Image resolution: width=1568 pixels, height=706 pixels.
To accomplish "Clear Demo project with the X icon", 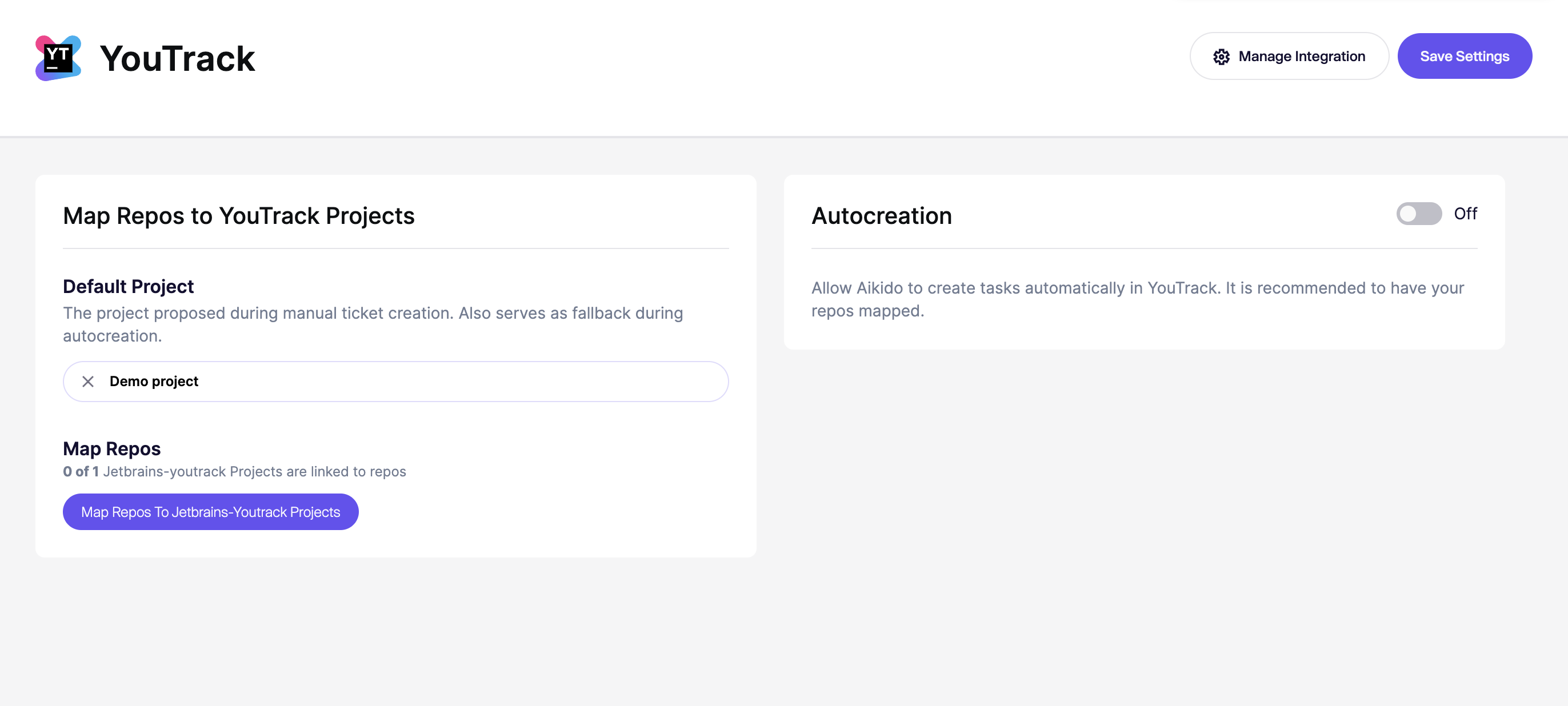I will click(87, 382).
